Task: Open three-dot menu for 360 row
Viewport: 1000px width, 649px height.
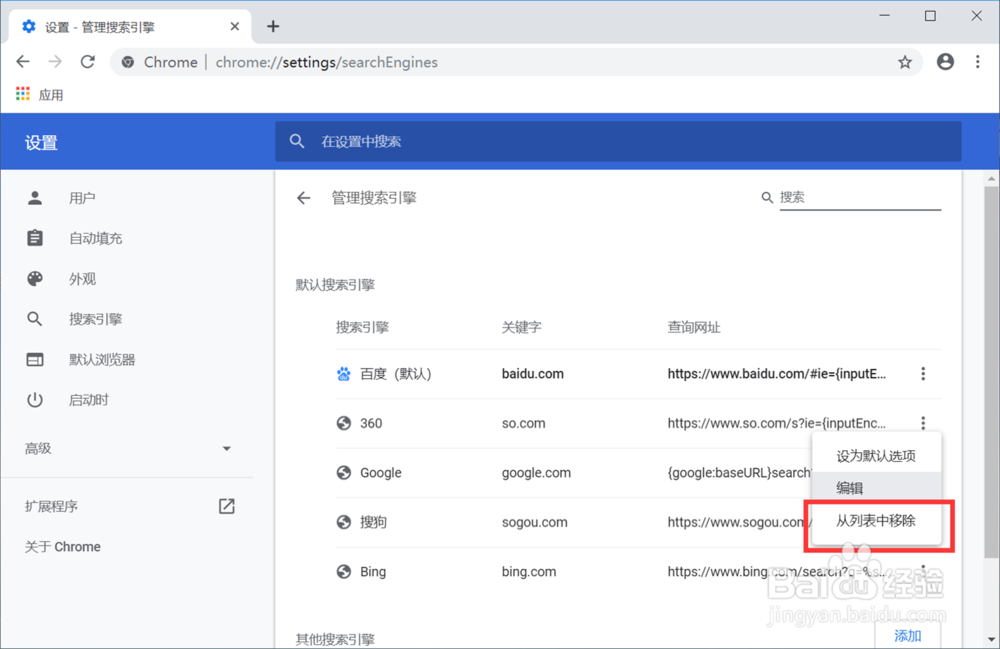Action: [923, 423]
